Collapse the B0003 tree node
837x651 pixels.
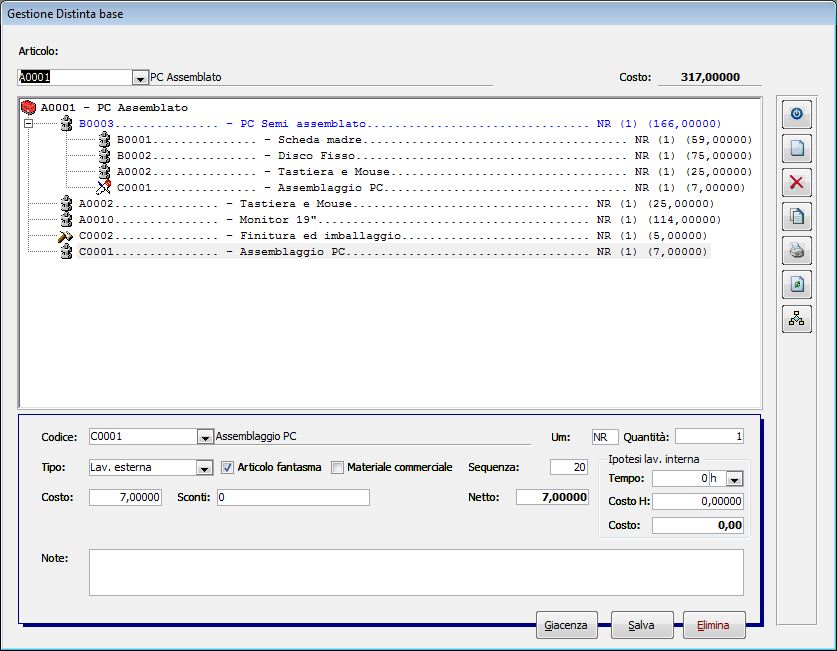[29, 123]
